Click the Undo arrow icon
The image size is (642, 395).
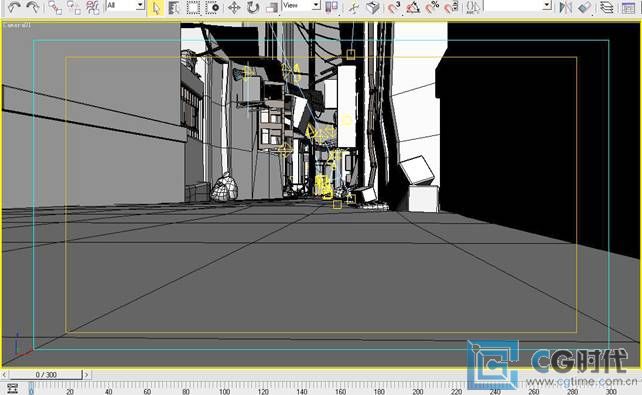[14, 7]
